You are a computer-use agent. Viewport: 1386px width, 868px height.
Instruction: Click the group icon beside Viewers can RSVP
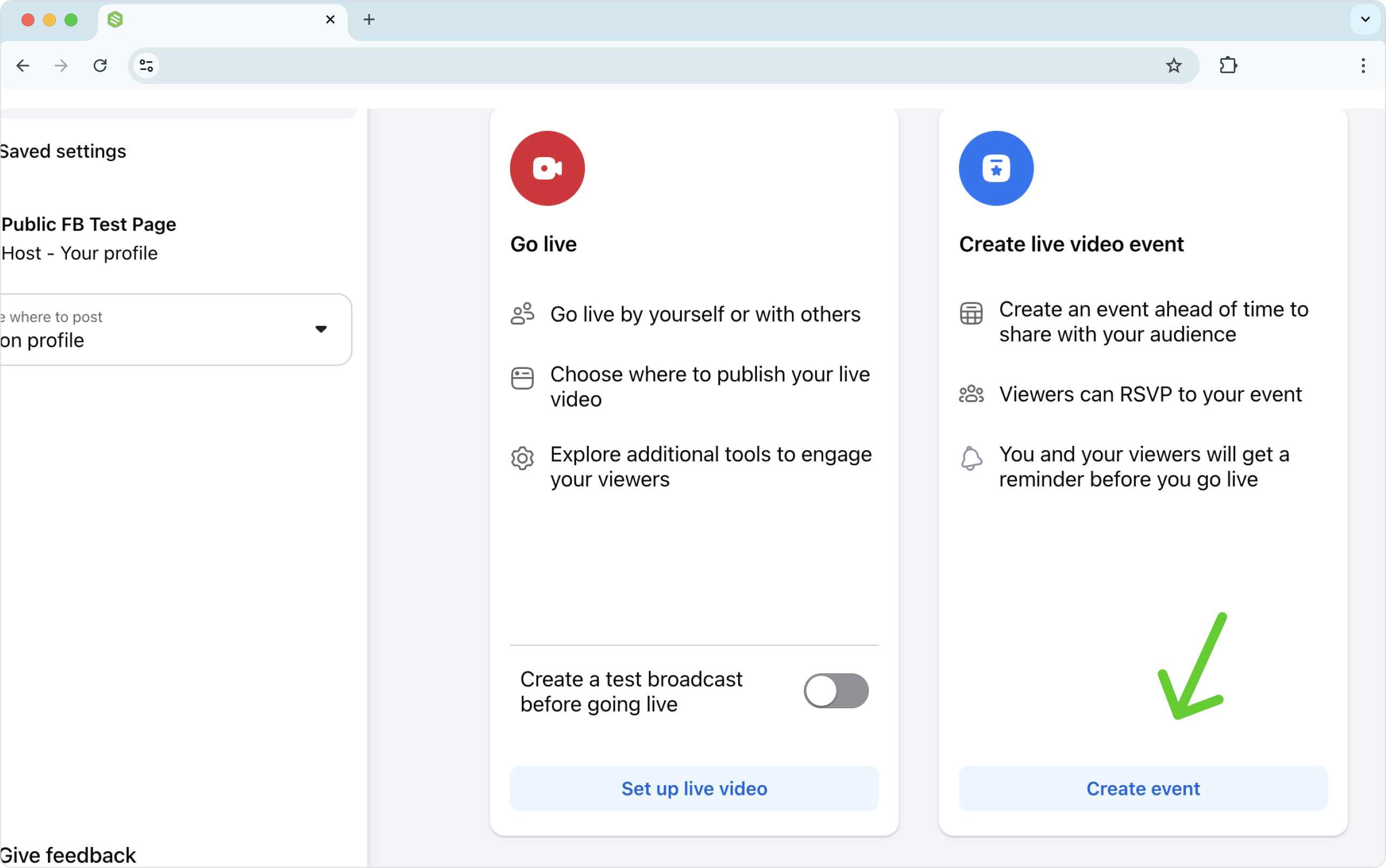[971, 394]
